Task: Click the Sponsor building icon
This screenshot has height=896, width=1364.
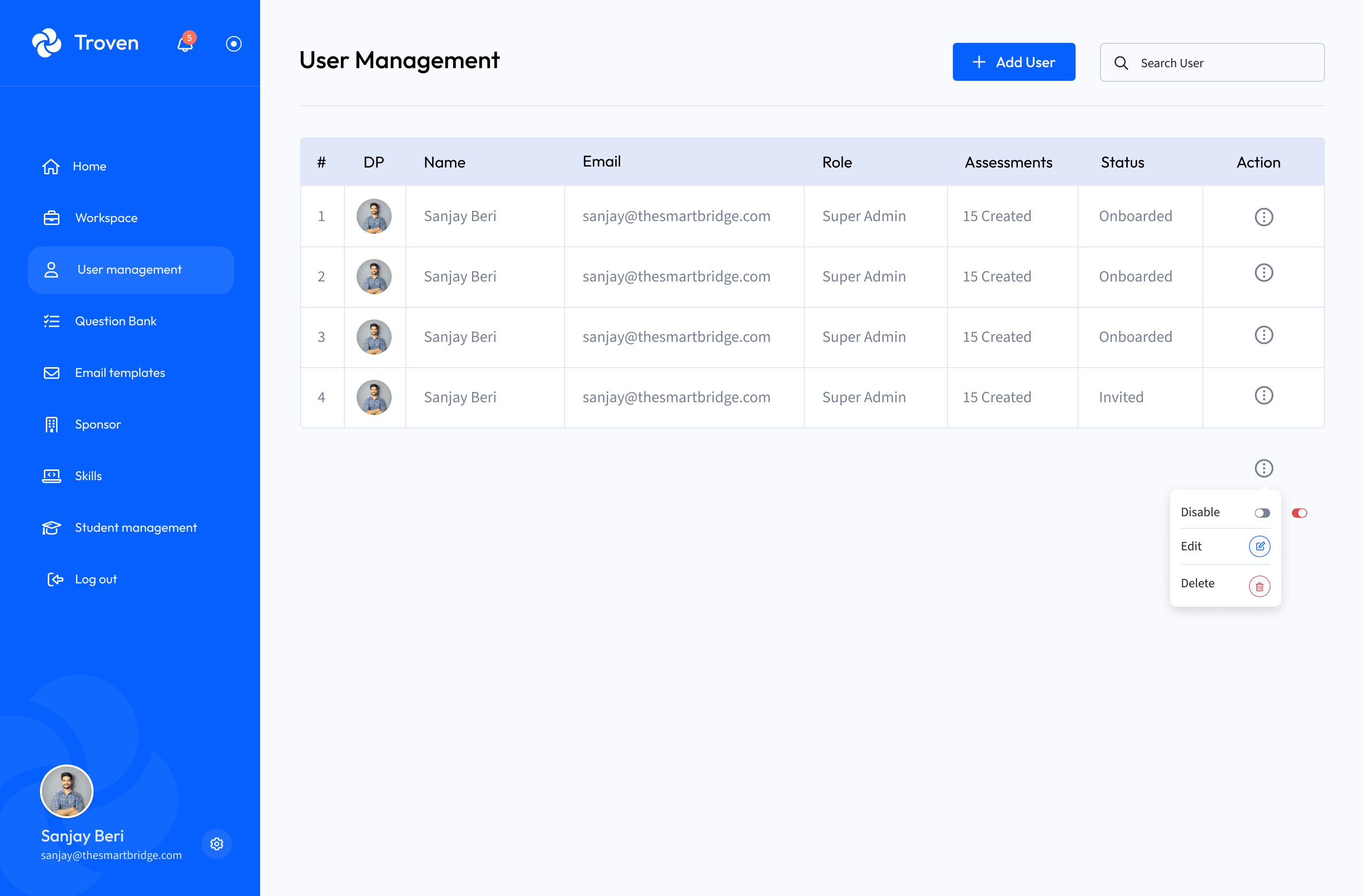Action: [52, 424]
